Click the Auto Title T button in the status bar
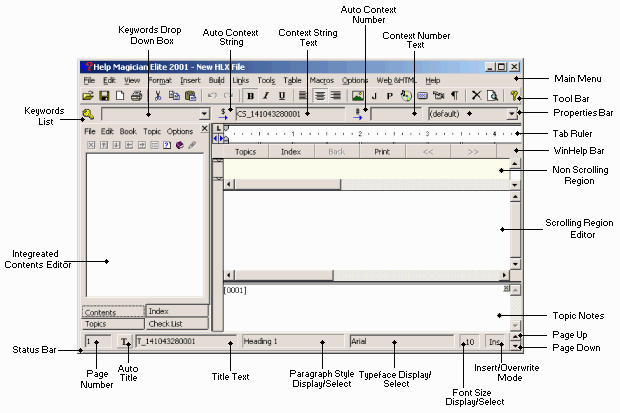 click(124, 341)
